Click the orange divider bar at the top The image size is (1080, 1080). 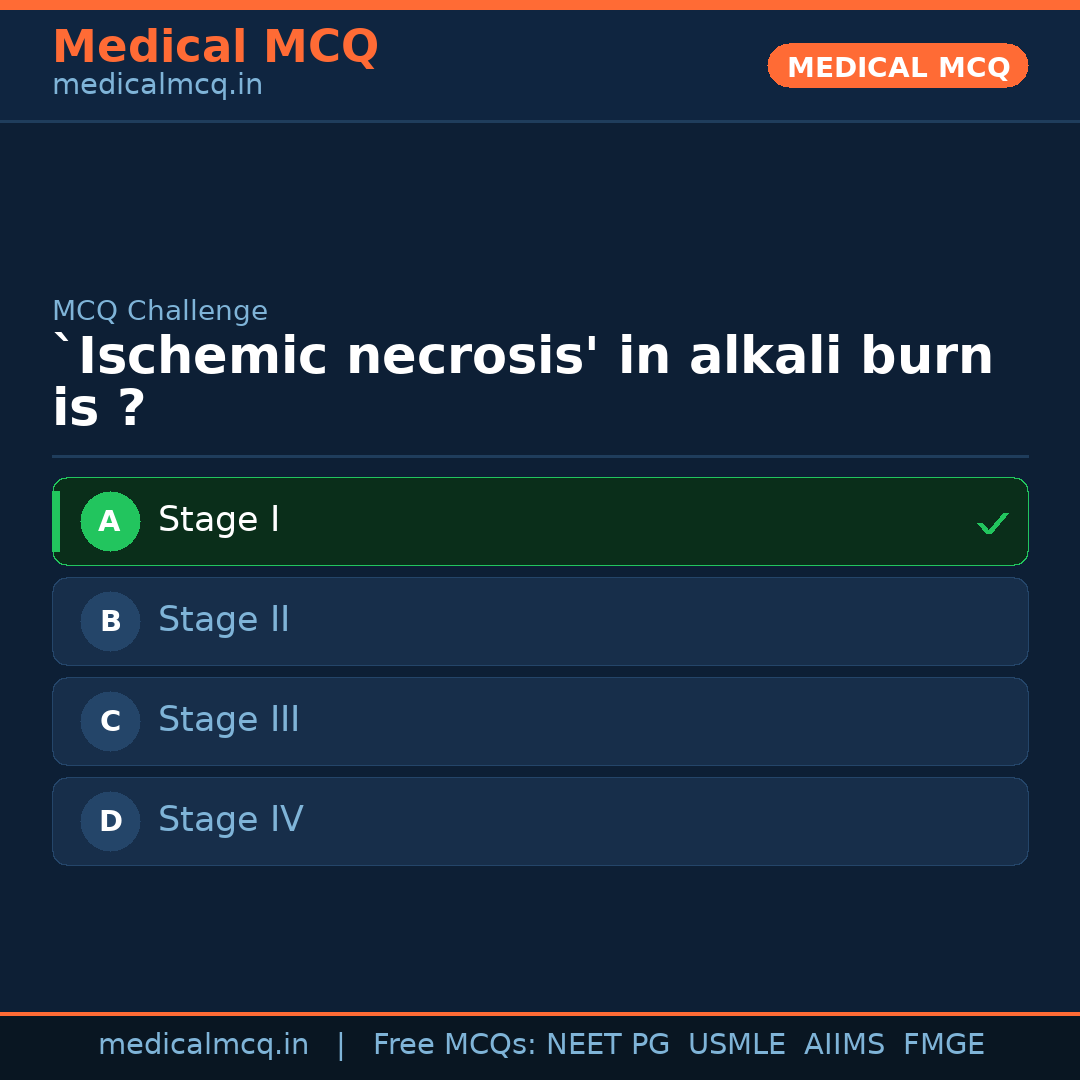(540, 3)
